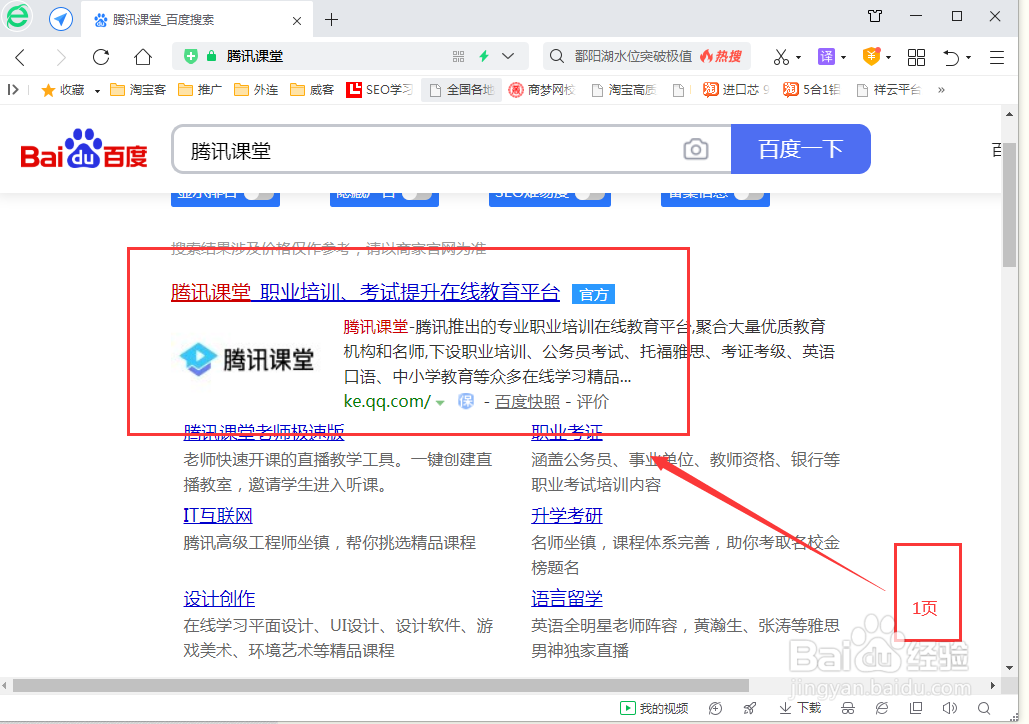Open the hamburger main menu
This screenshot has height=724, width=1029.
(997, 57)
